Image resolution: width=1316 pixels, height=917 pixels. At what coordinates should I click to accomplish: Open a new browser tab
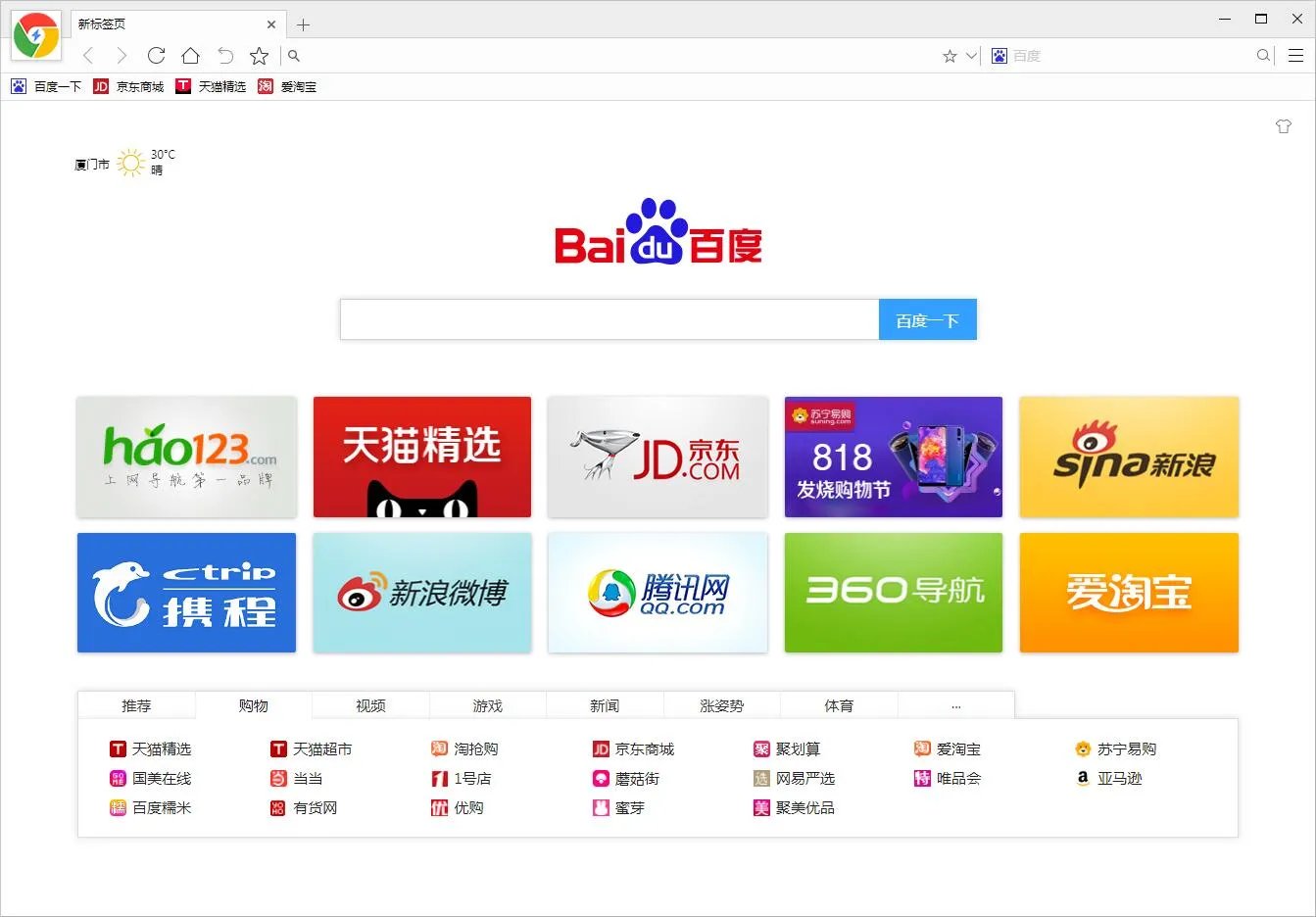tap(304, 24)
